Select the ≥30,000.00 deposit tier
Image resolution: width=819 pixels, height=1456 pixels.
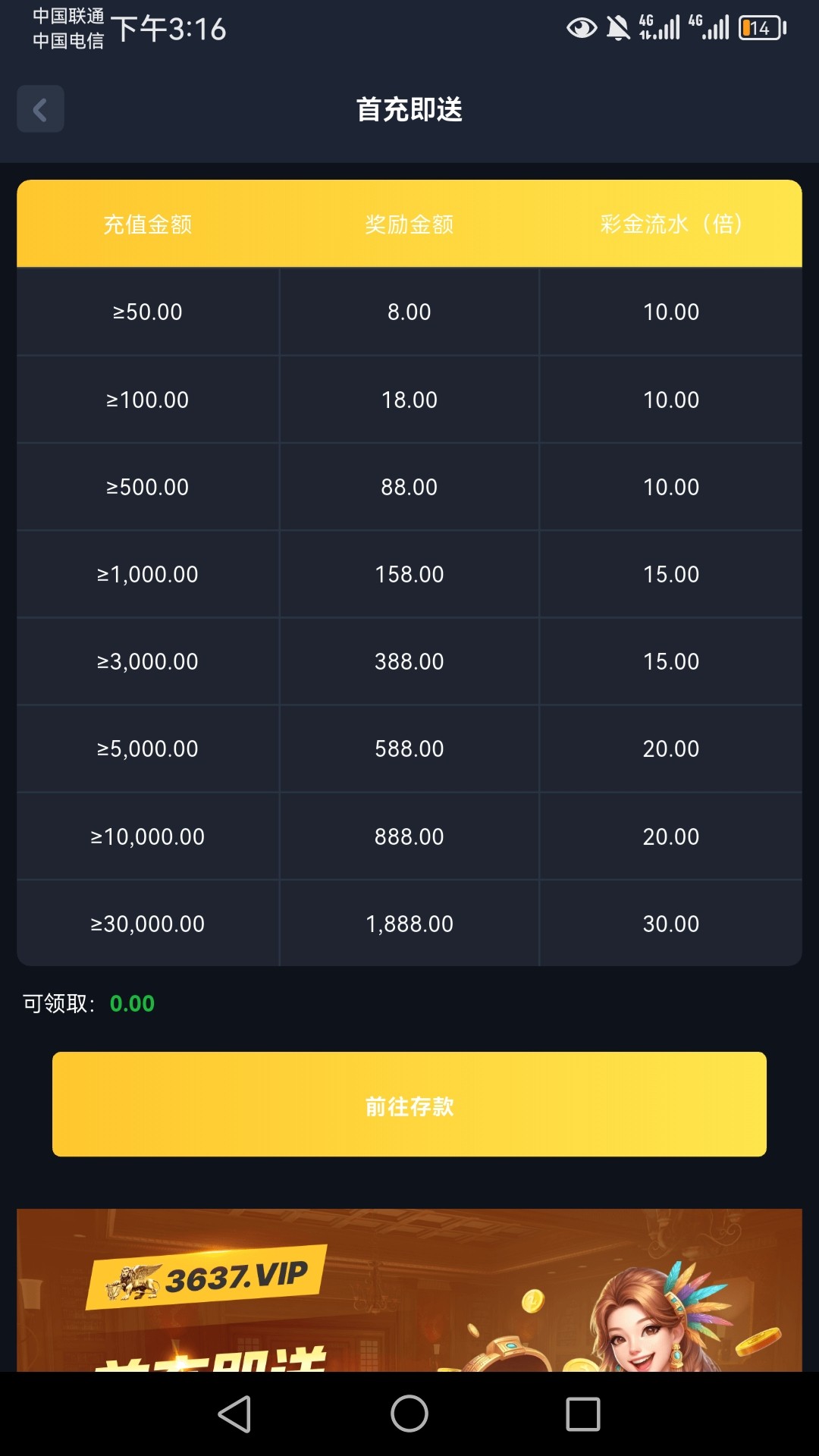148,924
